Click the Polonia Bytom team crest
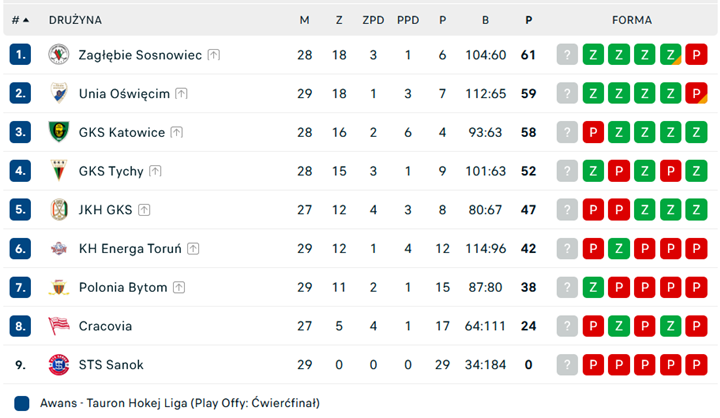720x418 pixels. pyautogui.click(x=58, y=287)
